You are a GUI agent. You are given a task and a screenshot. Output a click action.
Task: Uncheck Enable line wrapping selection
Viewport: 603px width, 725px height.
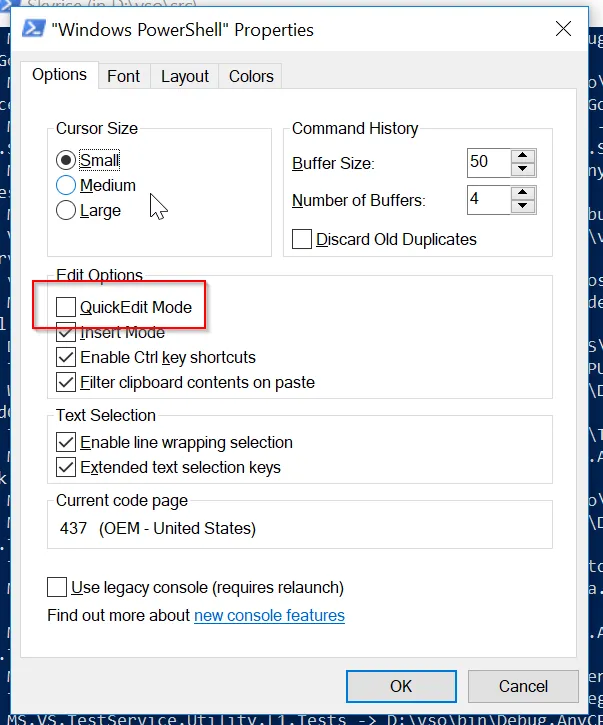pos(66,442)
